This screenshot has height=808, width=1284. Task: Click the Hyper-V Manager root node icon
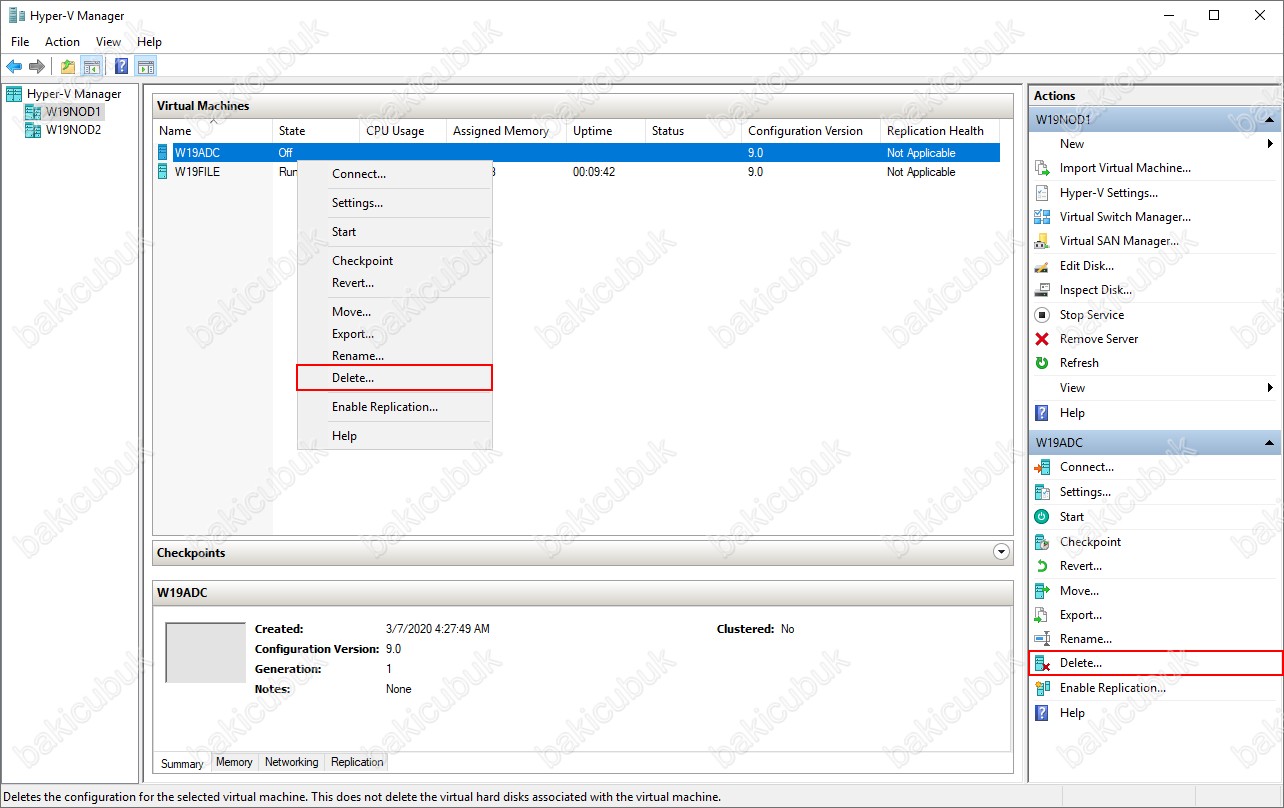(14, 94)
